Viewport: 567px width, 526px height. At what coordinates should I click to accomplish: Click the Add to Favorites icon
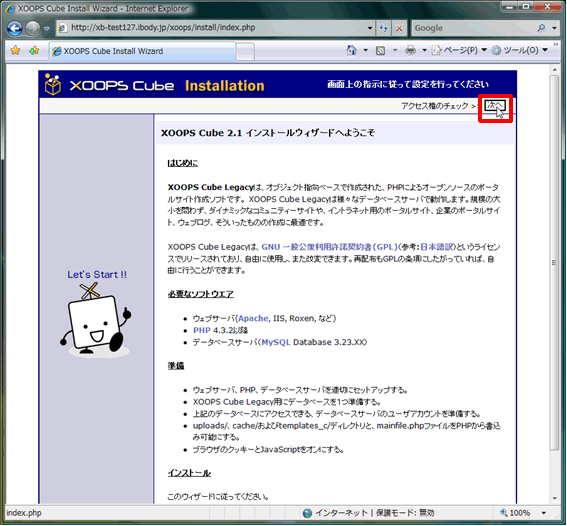(x=34, y=51)
